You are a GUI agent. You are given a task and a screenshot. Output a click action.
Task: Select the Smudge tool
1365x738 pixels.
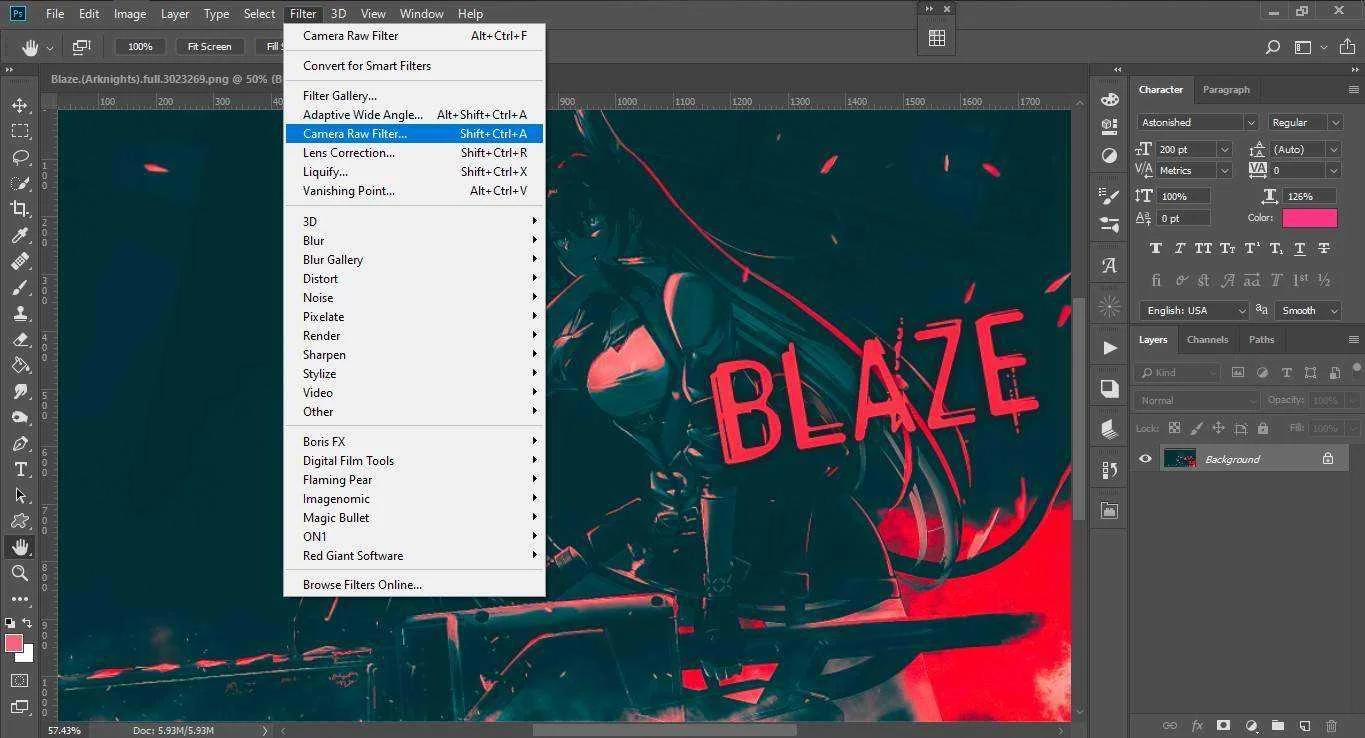[x=20, y=391]
